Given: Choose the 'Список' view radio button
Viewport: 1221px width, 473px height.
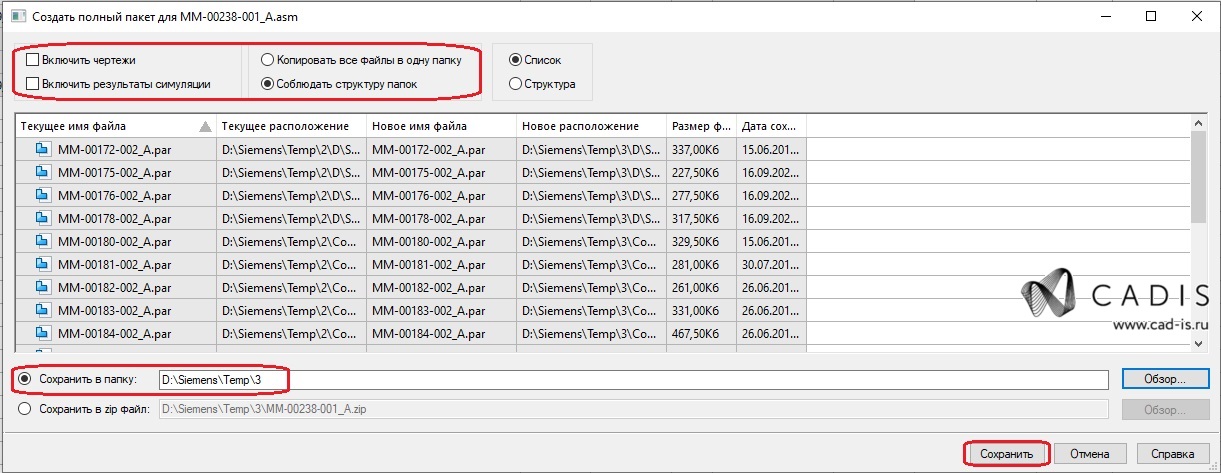Looking at the screenshot, I should point(516,60).
